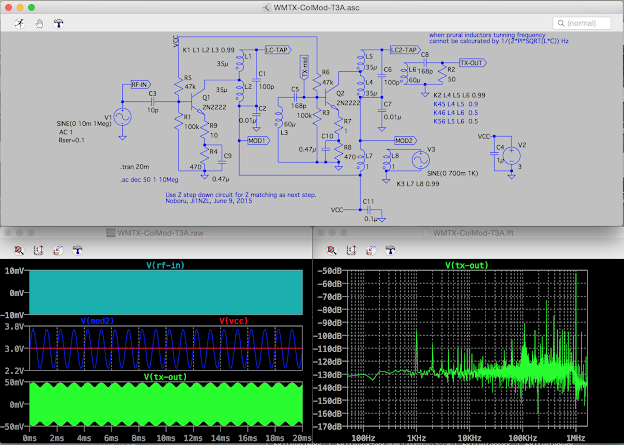This screenshot has width=624, height=445.
Task: Click the LC-TAP net label flag
Action: (277, 50)
